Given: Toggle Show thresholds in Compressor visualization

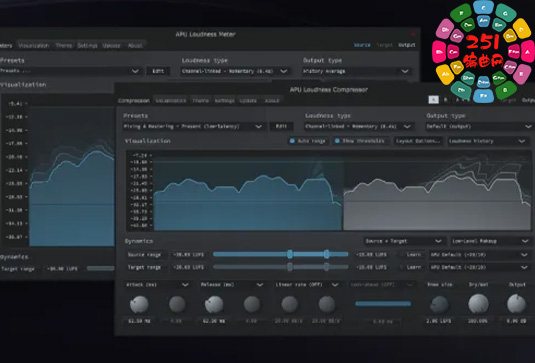Looking at the screenshot, I should point(360,141).
